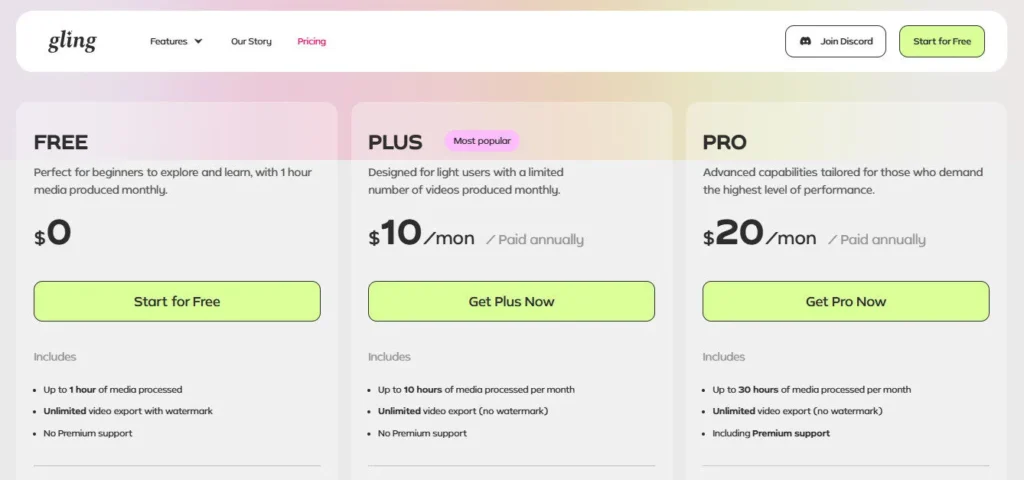Click the Up to 10 hours feature line

pyautogui.click(x=476, y=389)
